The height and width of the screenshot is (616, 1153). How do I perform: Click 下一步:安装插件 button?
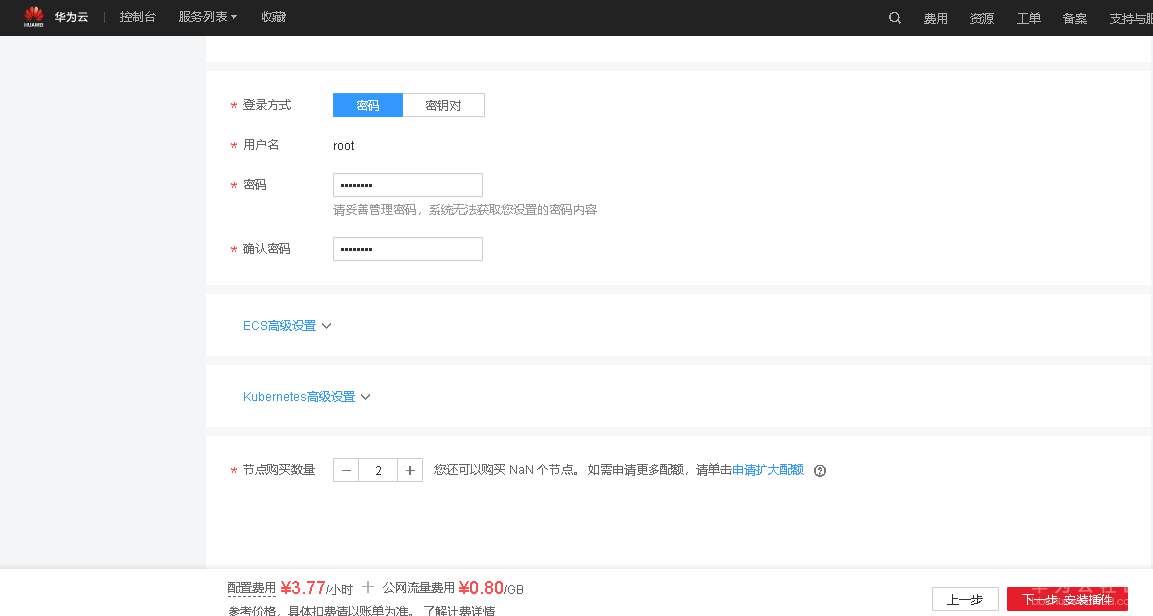[1067, 600]
